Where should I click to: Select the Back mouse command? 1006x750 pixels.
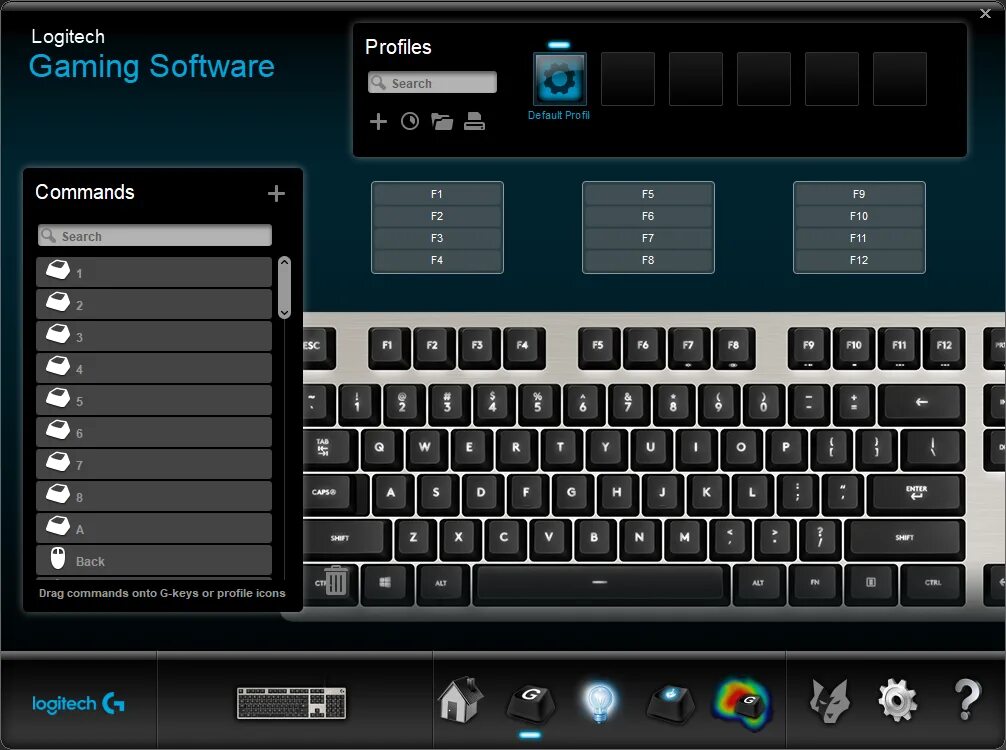(x=154, y=560)
